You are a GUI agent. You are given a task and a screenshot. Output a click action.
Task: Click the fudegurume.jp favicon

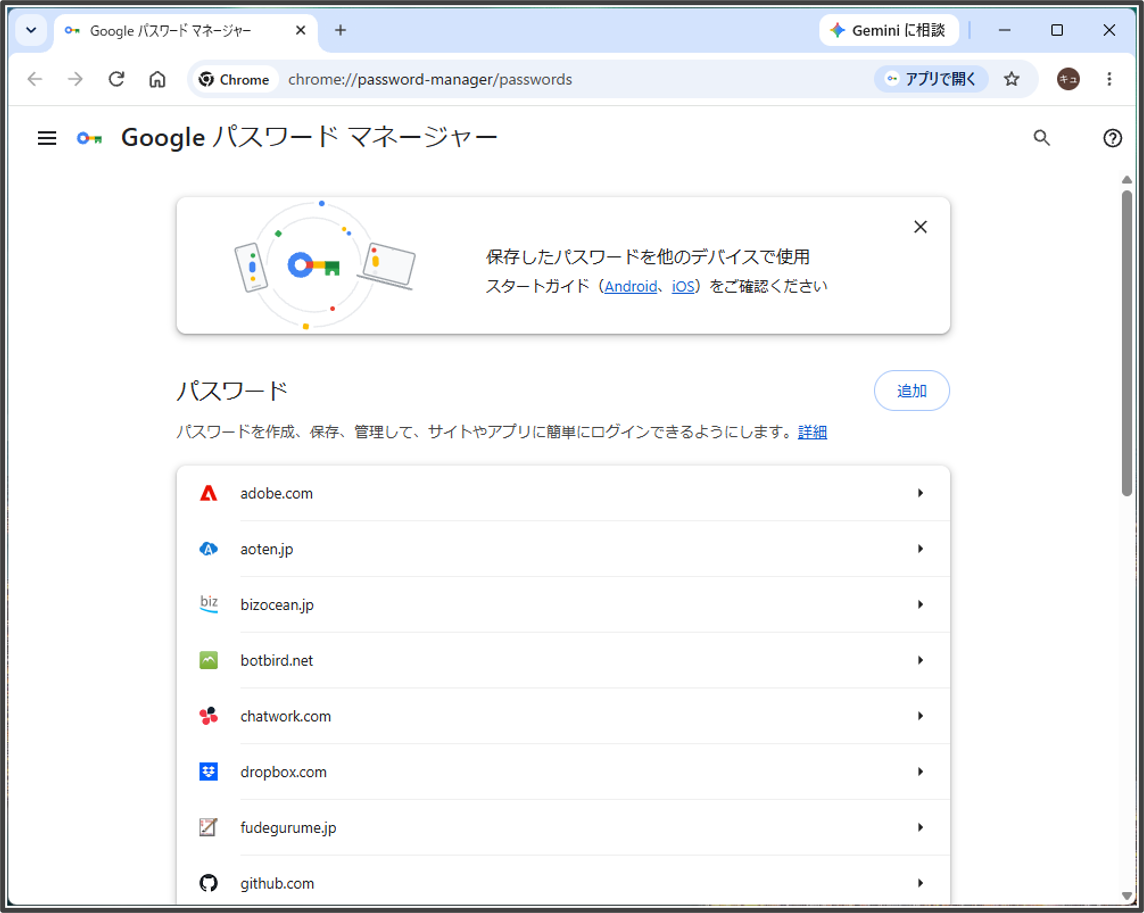pyautogui.click(x=209, y=827)
